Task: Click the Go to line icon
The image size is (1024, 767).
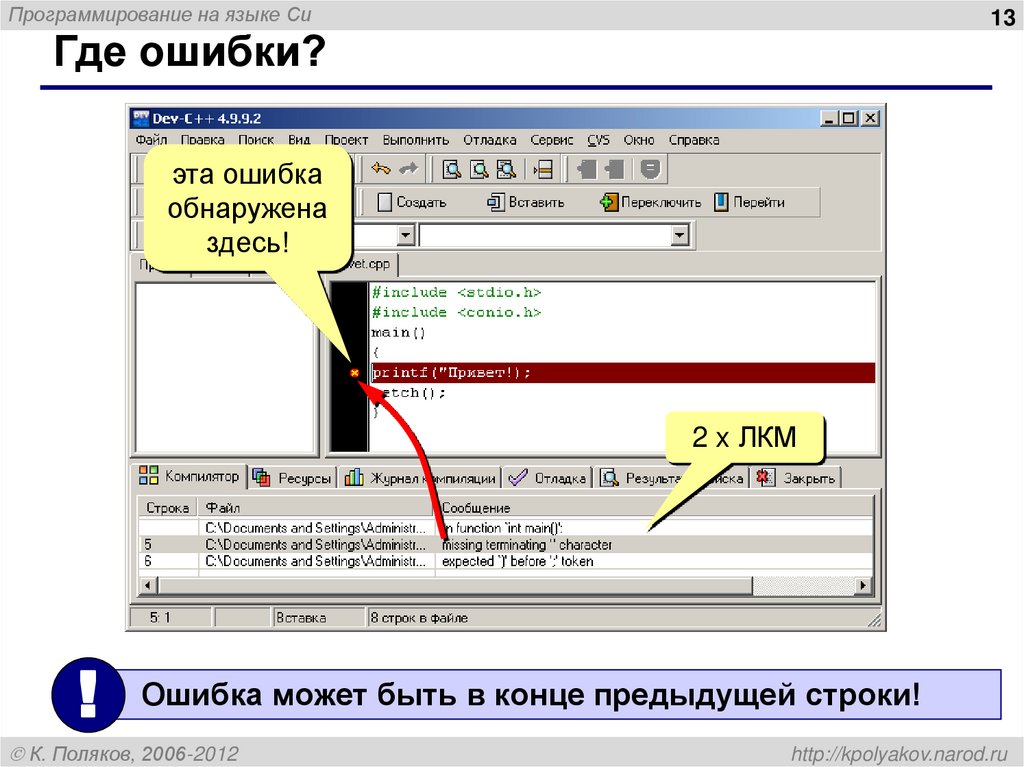Action: tap(543, 170)
